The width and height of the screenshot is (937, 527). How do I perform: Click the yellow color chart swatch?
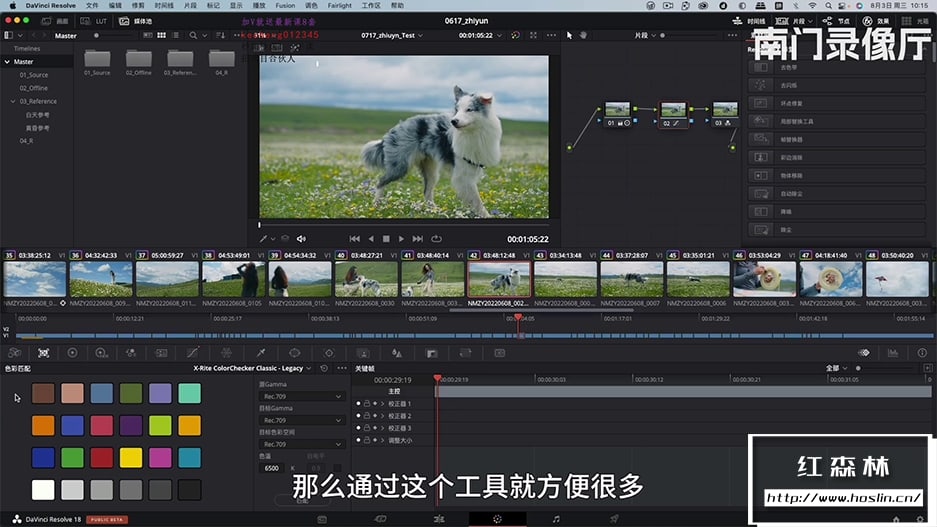coord(131,457)
